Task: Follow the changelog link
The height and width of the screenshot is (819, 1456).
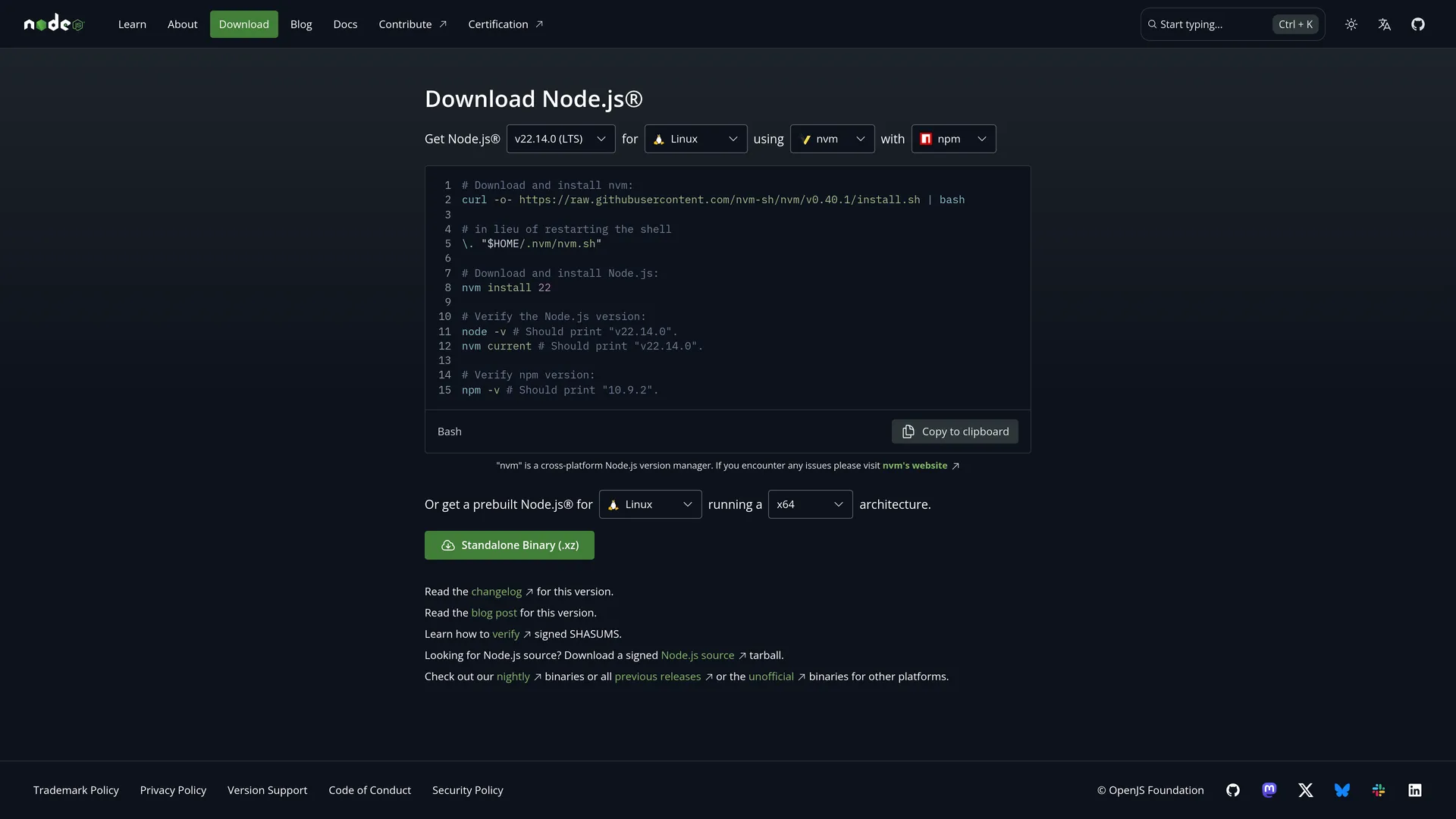Action: (497, 591)
